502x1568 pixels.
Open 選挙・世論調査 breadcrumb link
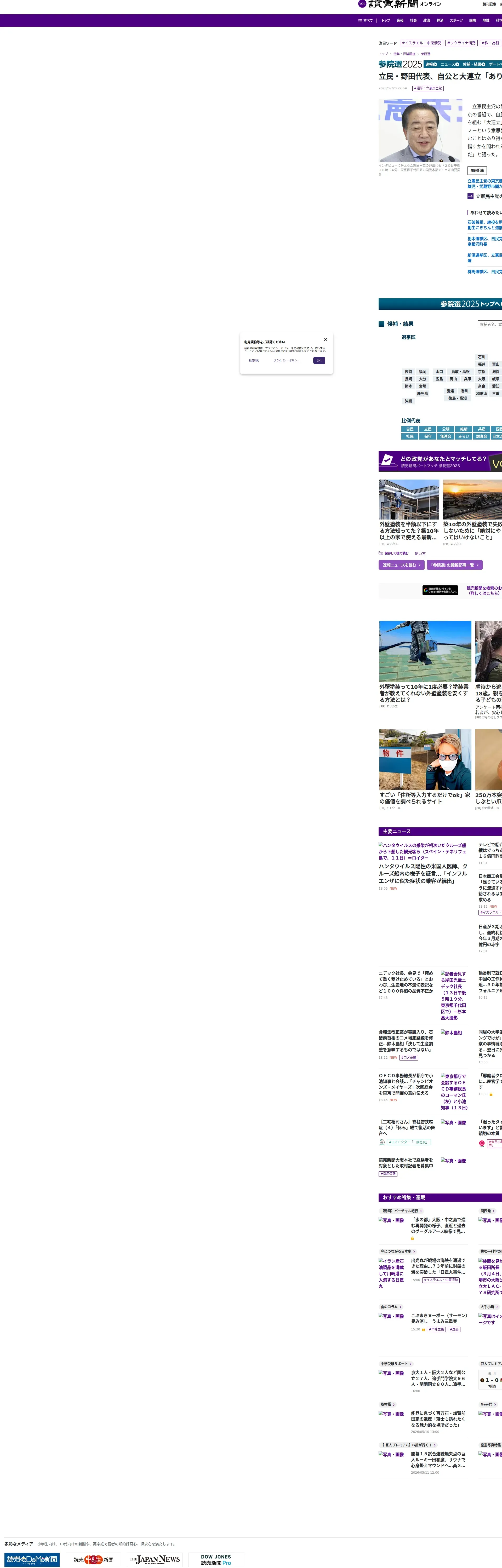(x=404, y=54)
